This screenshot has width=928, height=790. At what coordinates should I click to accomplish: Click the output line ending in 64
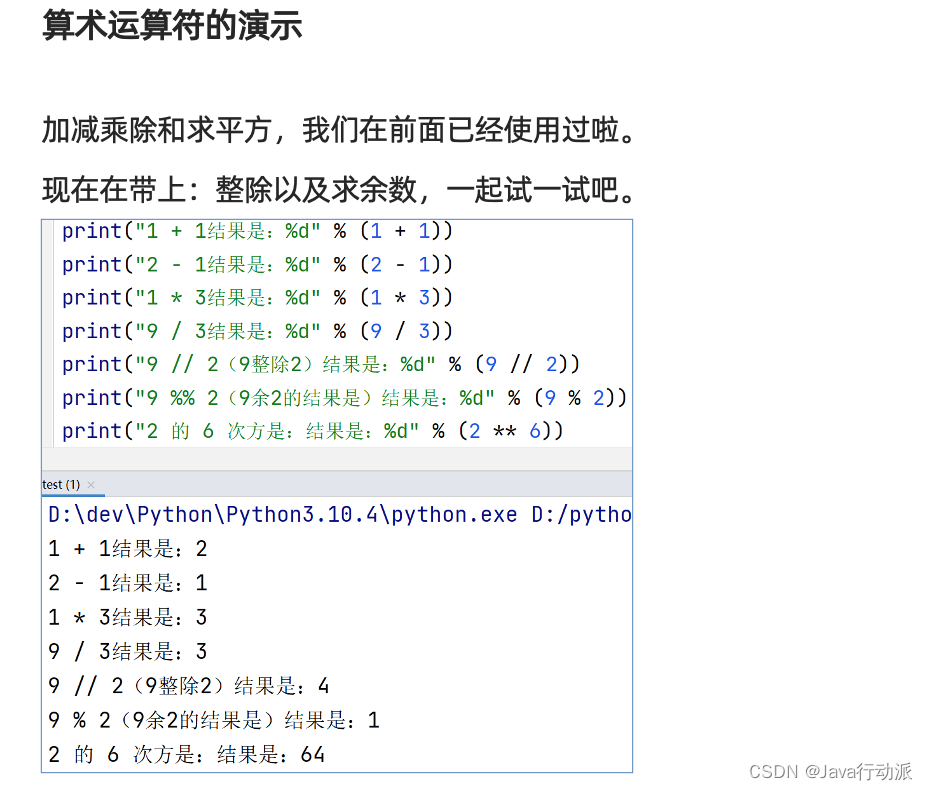tap(187, 754)
